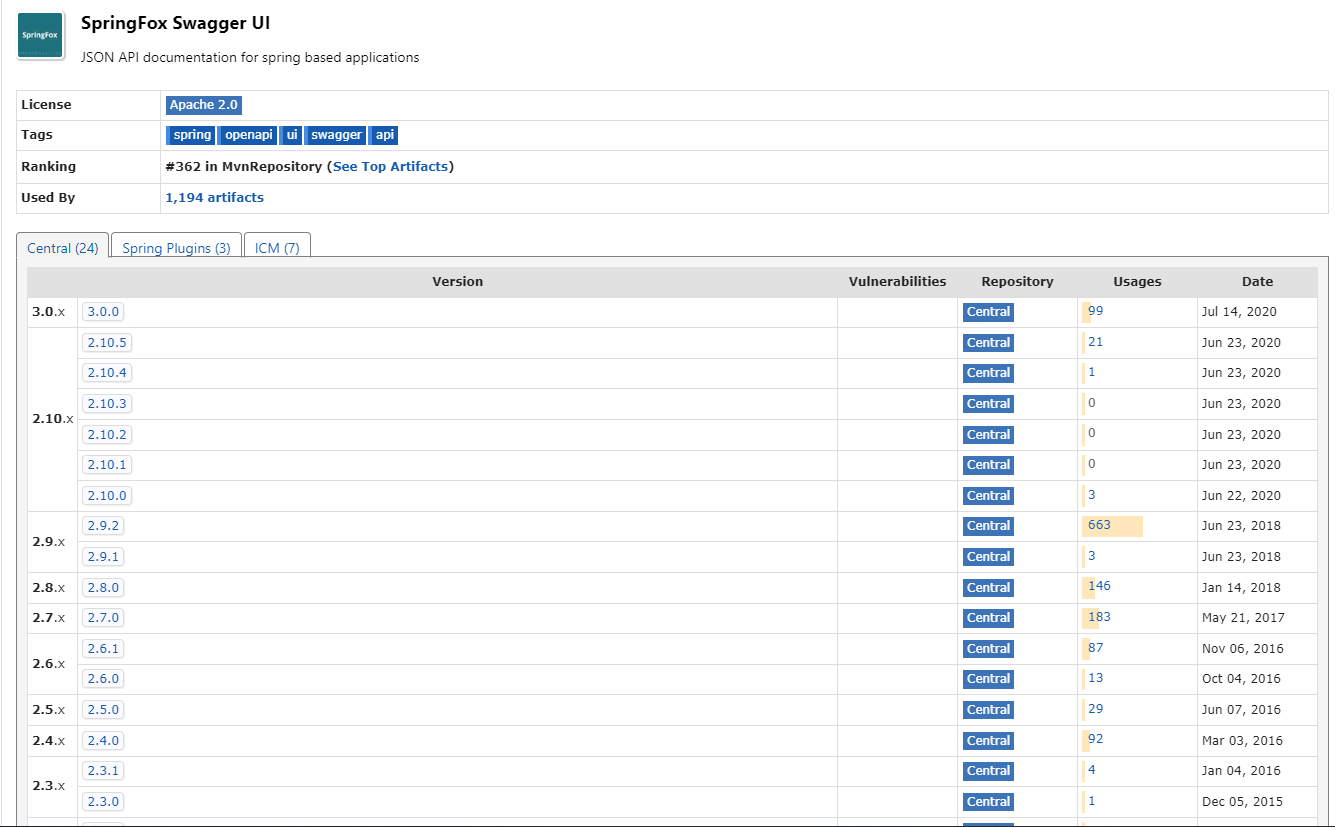Select the api tag
The height and width of the screenshot is (827, 1335).
[x=385, y=135]
